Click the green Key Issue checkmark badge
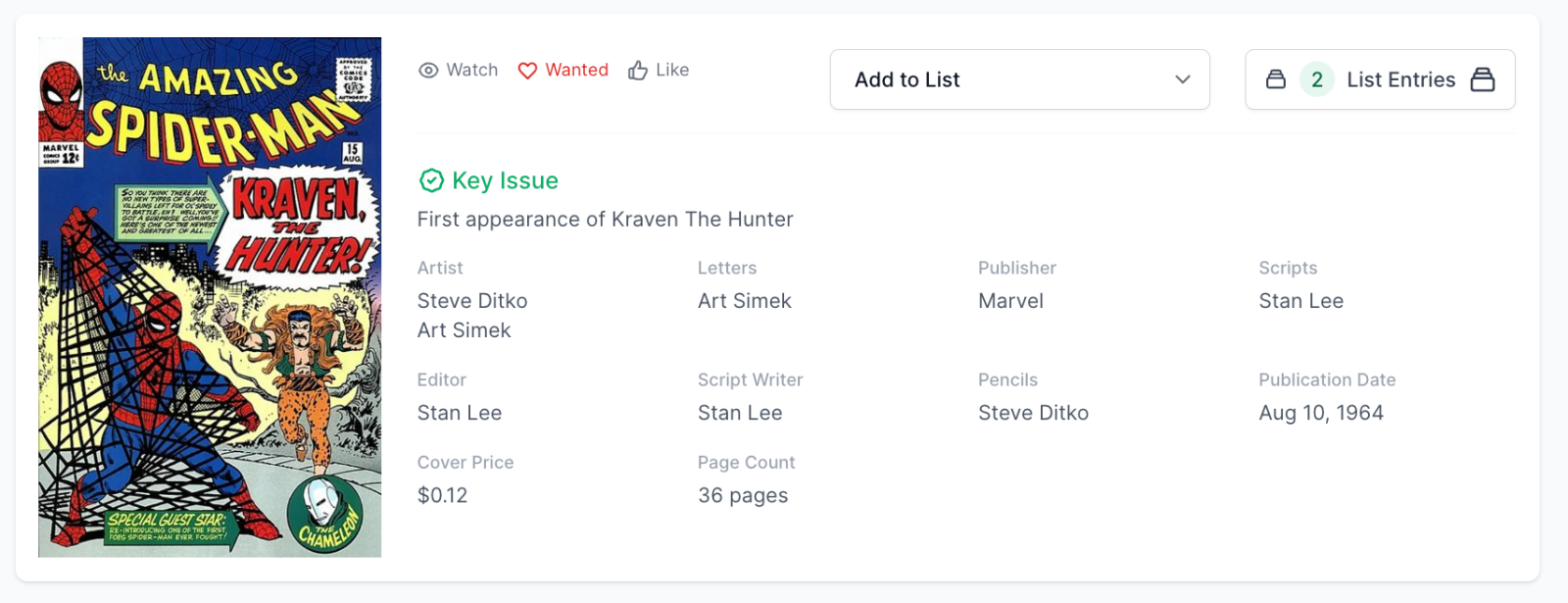The image size is (1568, 603). [x=431, y=180]
